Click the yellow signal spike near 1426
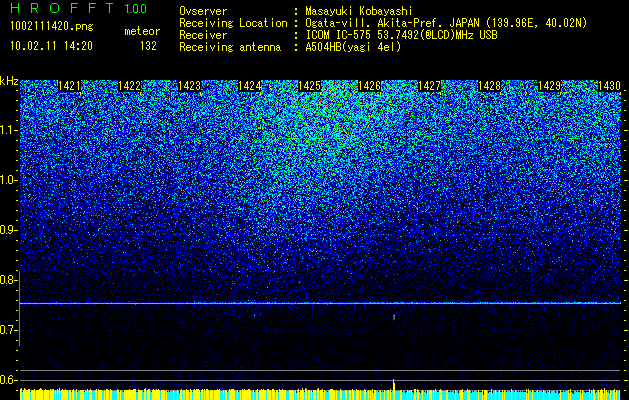 point(394,384)
